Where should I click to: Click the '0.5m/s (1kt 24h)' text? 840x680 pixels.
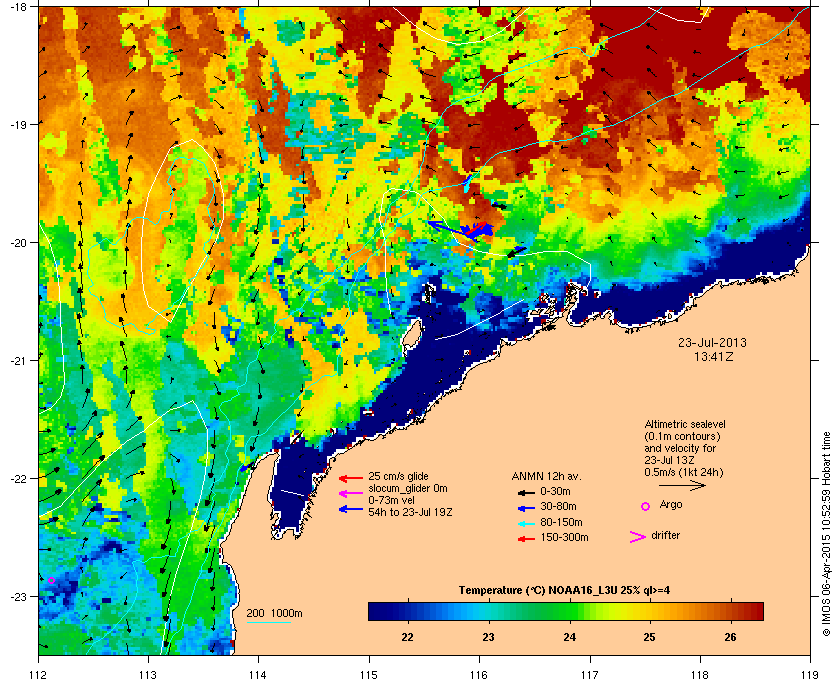pyautogui.click(x=684, y=472)
